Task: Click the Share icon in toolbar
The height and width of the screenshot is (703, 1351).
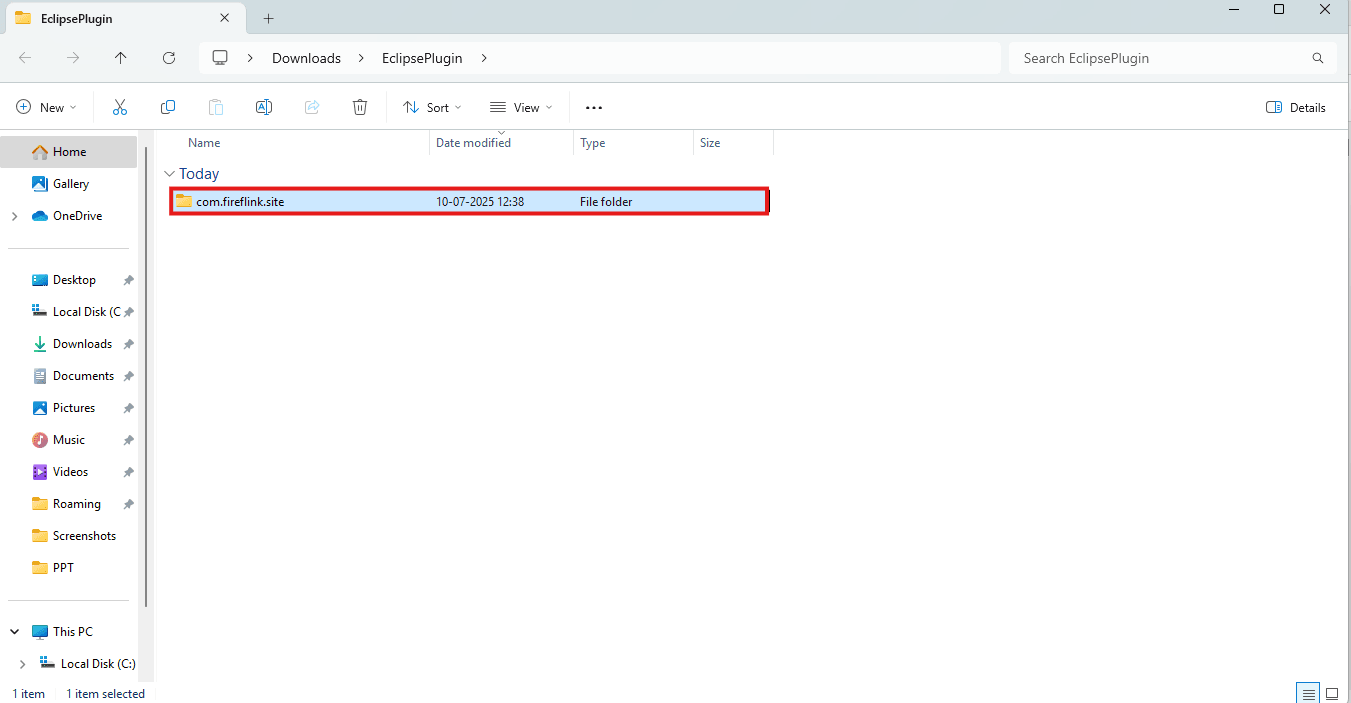Action: [x=312, y=107]
